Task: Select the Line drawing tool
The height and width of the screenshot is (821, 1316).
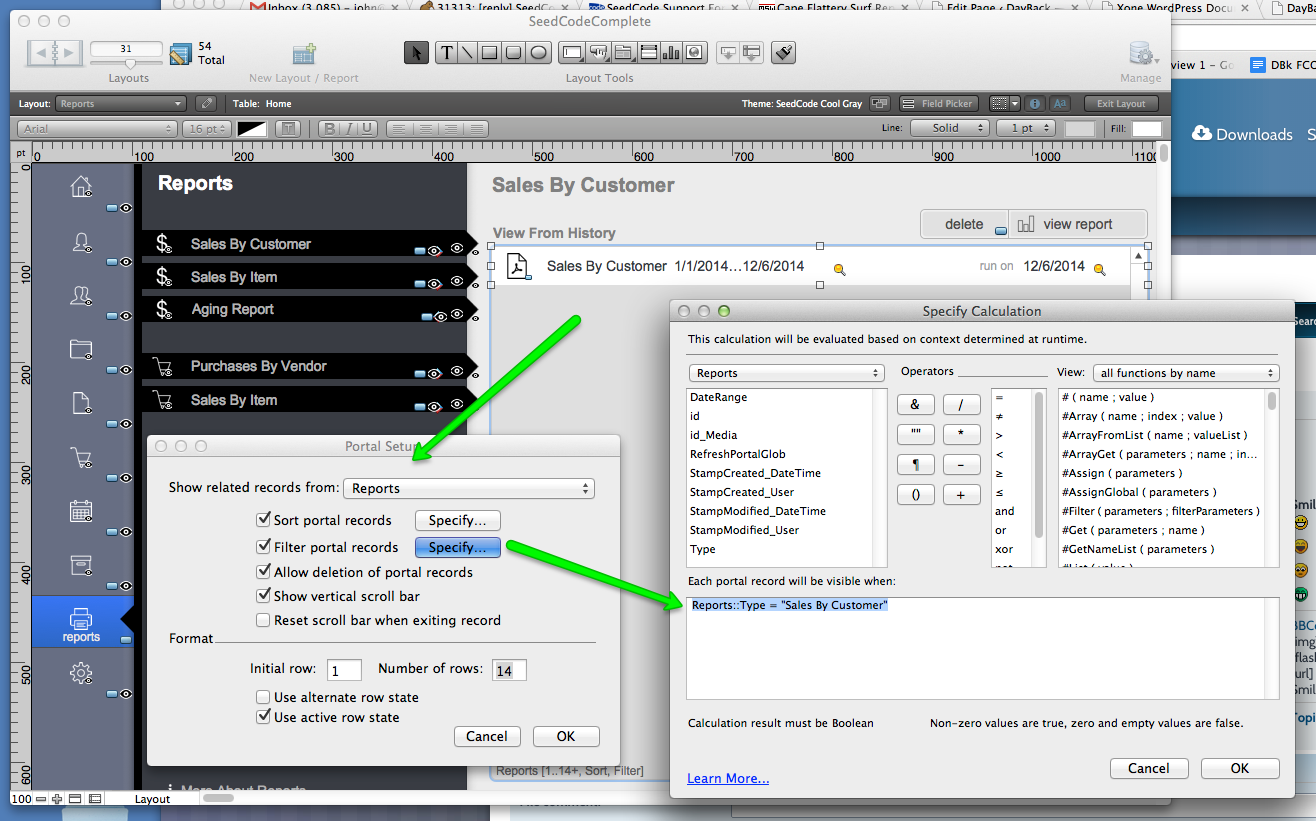Action: point(467,53)
